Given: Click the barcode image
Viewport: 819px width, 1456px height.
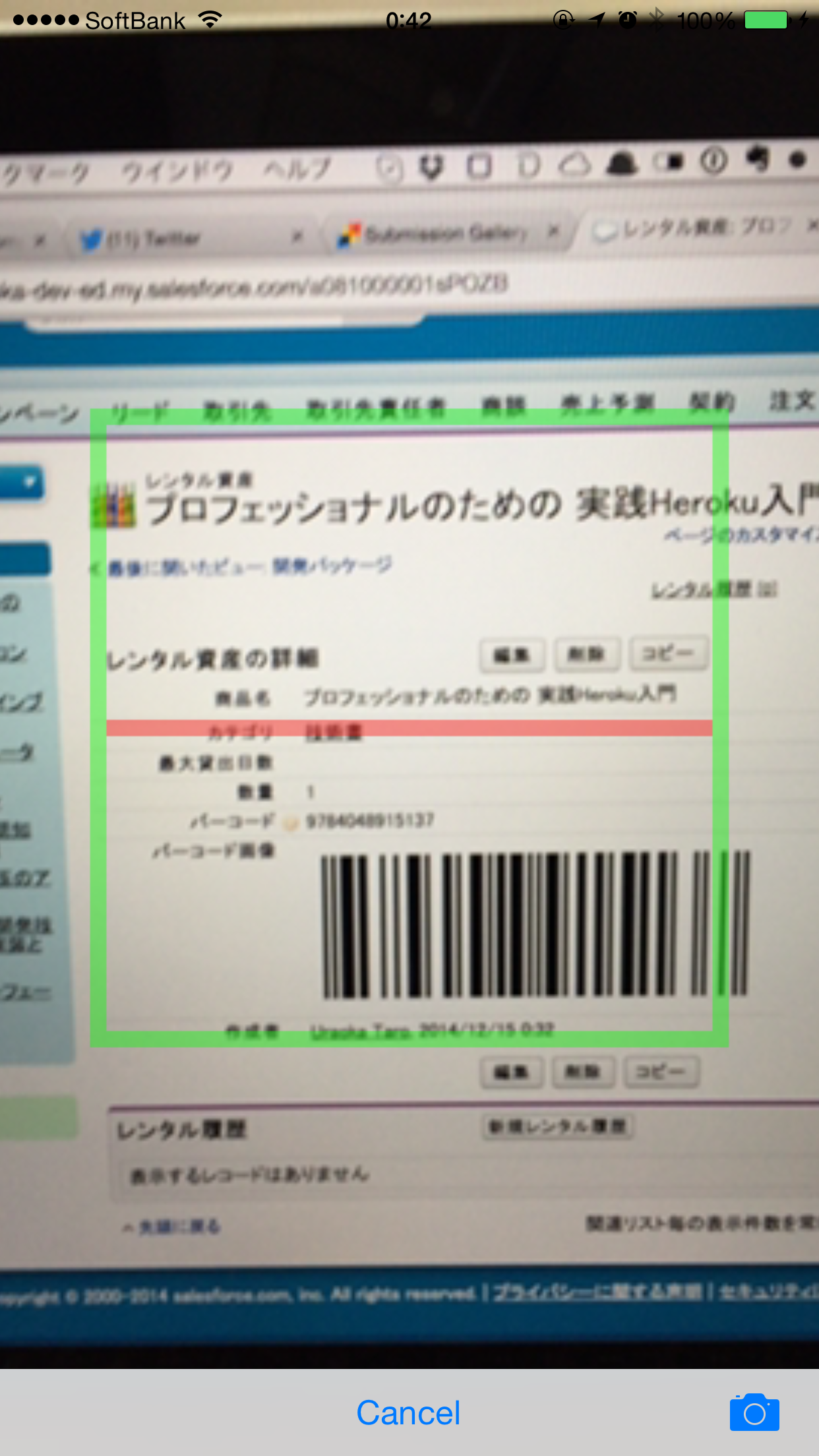Looking at the screenshot, I should tap(535, 924).
